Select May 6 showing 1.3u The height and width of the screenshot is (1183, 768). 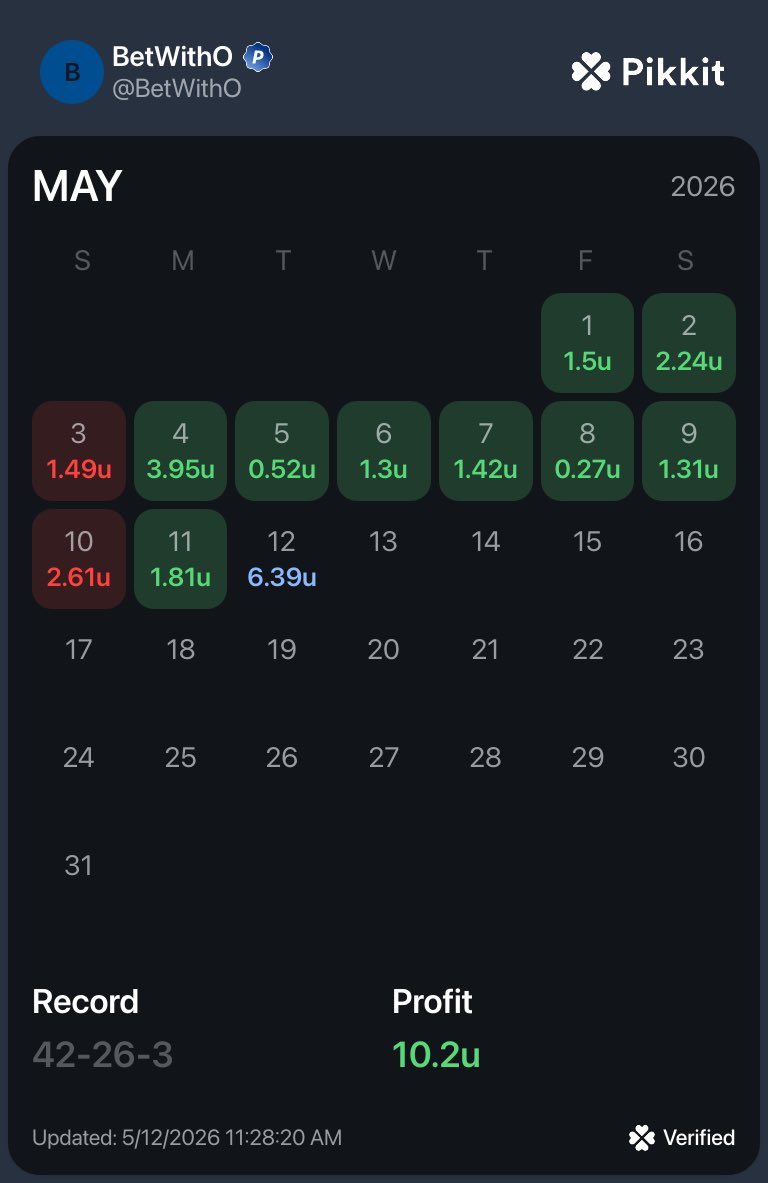(x=383, y=450)
